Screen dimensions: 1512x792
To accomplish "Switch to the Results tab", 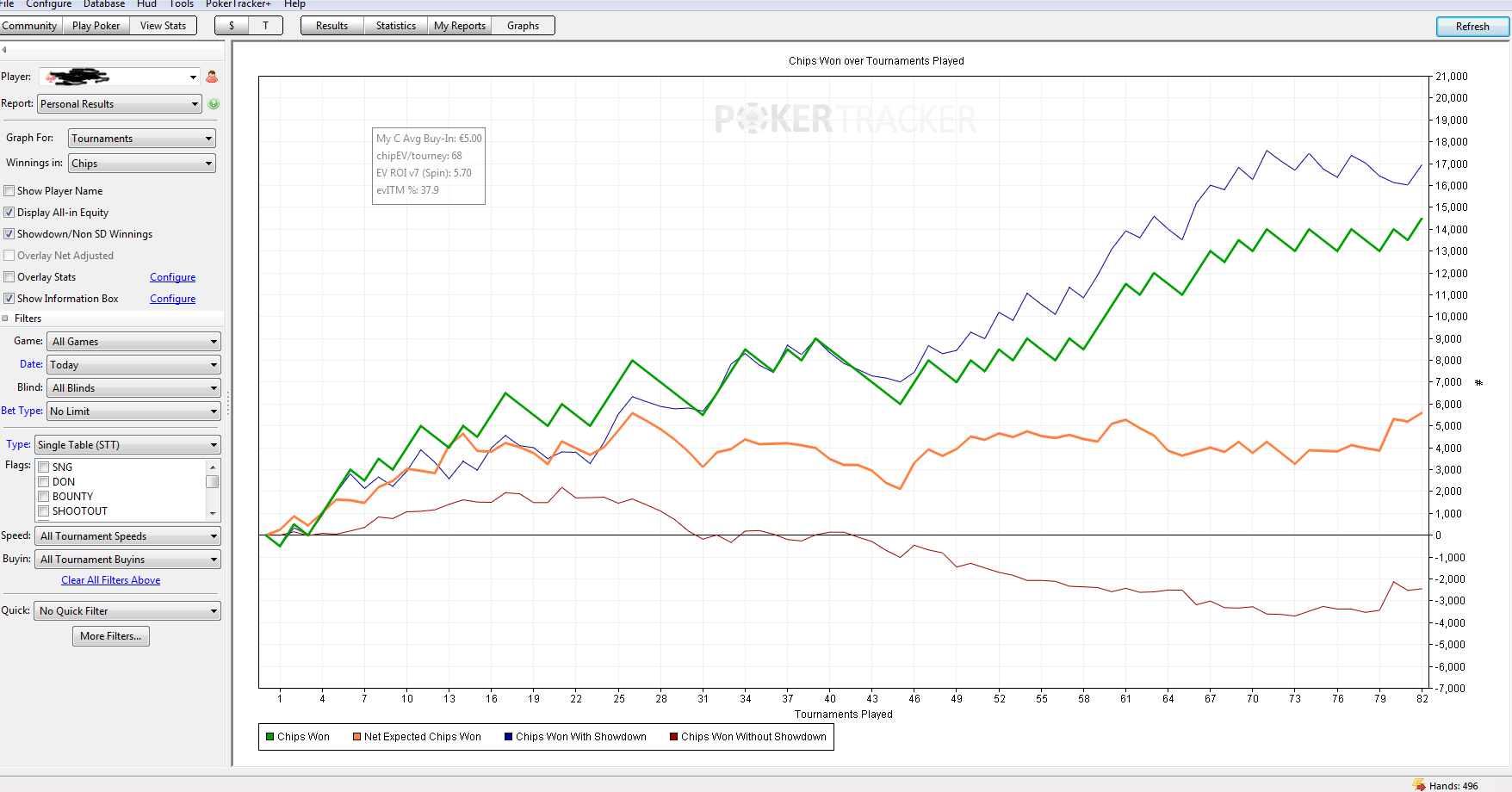I will pyautogui.click(x=332, y=26).
